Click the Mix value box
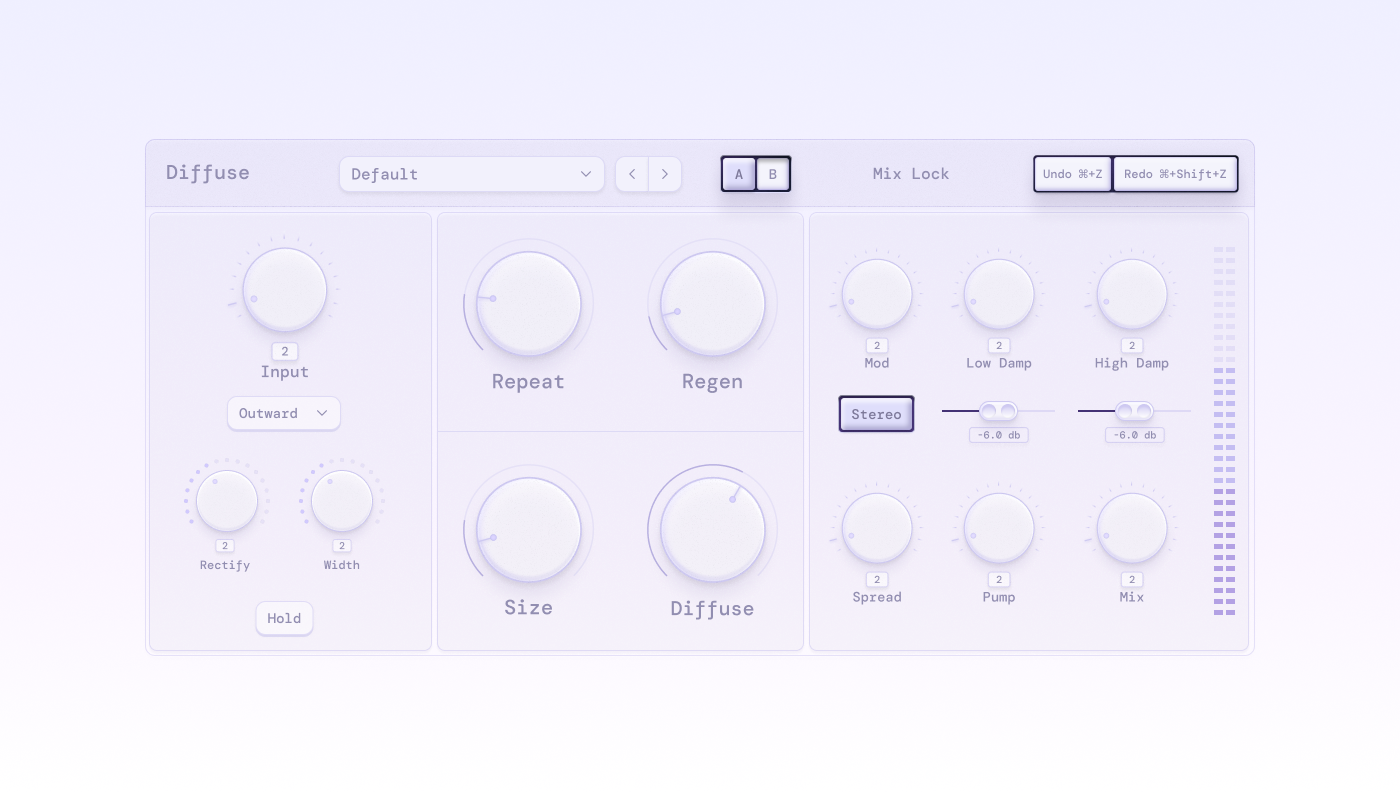This screenshot has height=794, width=1400. point(1132,580)
